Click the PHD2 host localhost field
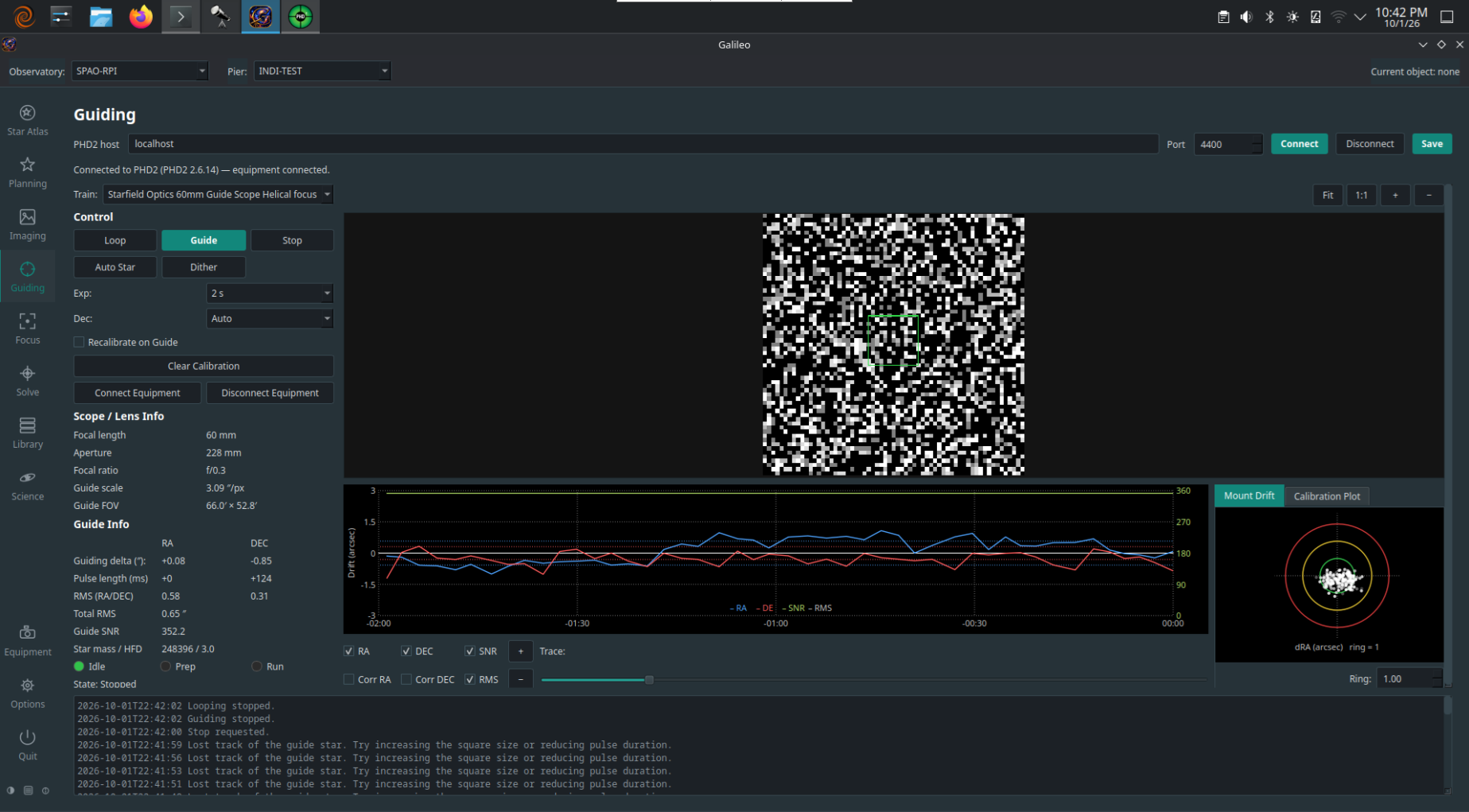 (x=643, y=144)
